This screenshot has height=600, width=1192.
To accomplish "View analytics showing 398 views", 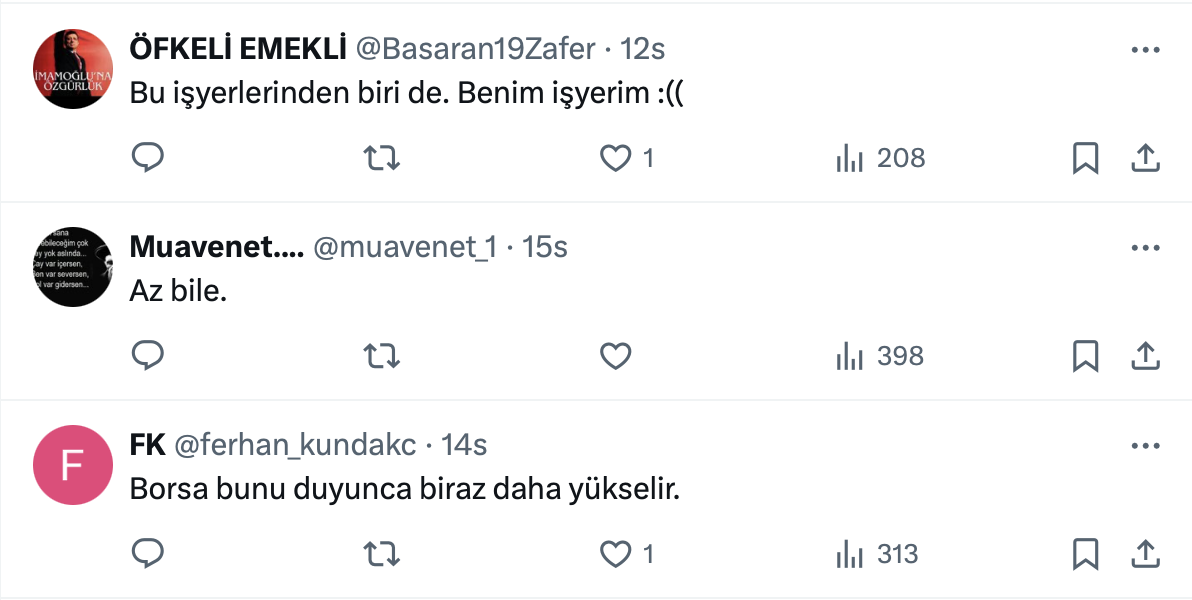I will [x=880, y=356].
